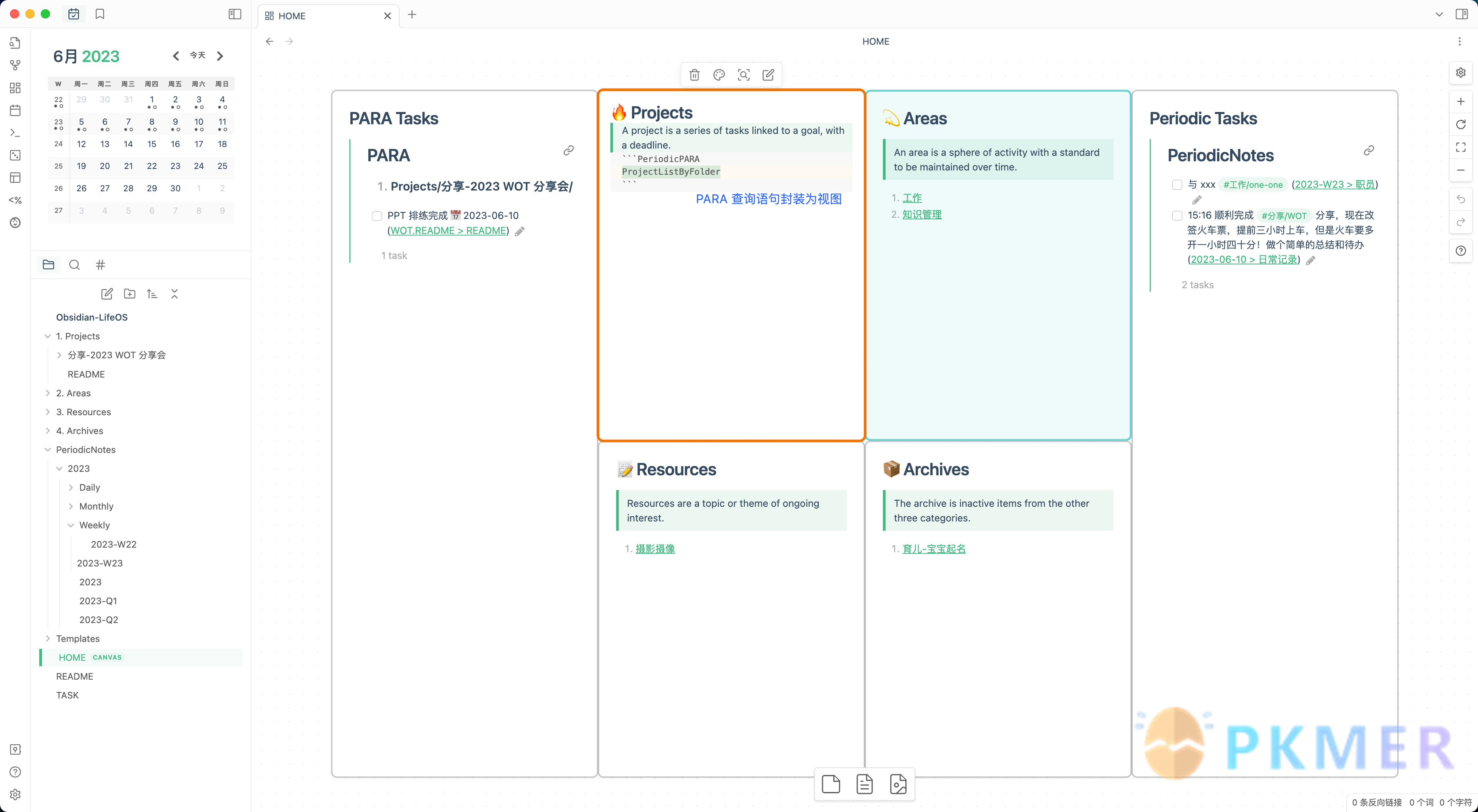The width and height of the screenshot is (1478, 812).
Task: Jump to today with 今天 button
Action: pyautogui.click(x=197, y=56)
